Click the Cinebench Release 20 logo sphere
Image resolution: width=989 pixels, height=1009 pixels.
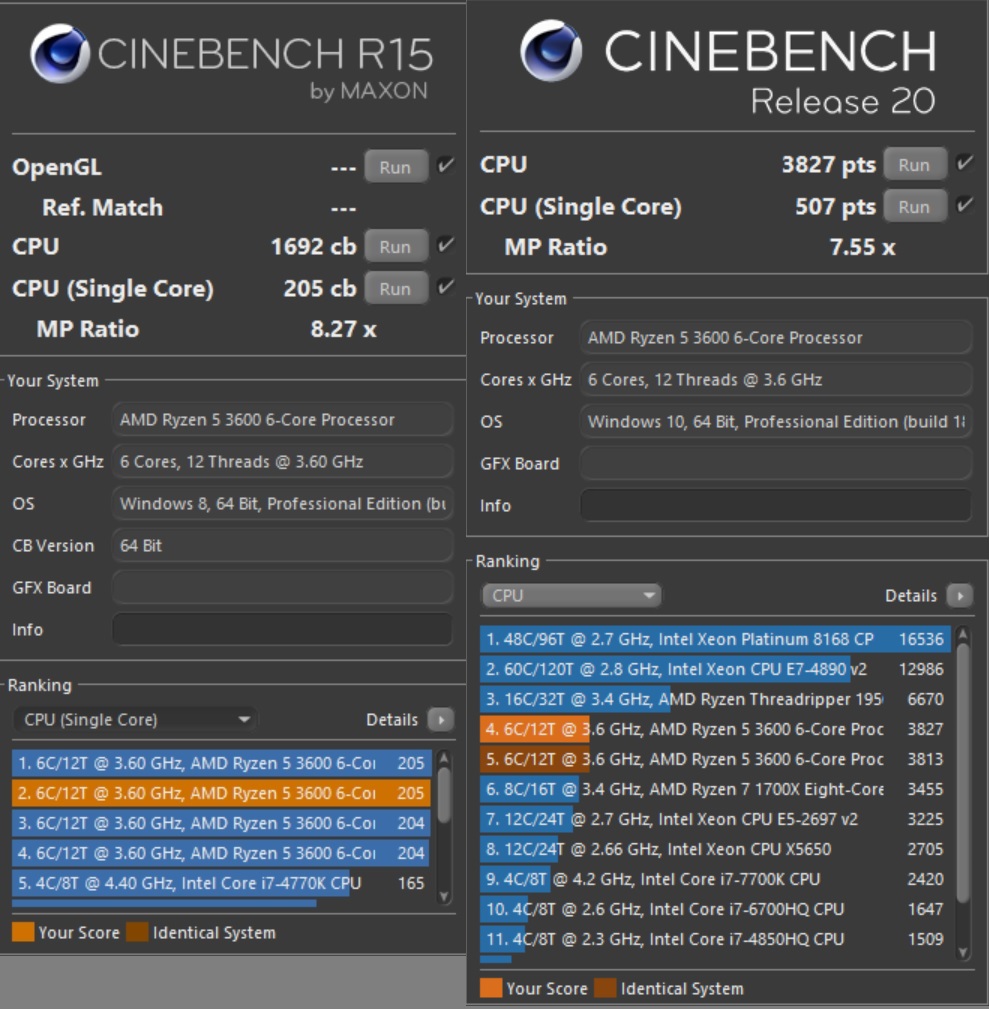tap(551, 50)
